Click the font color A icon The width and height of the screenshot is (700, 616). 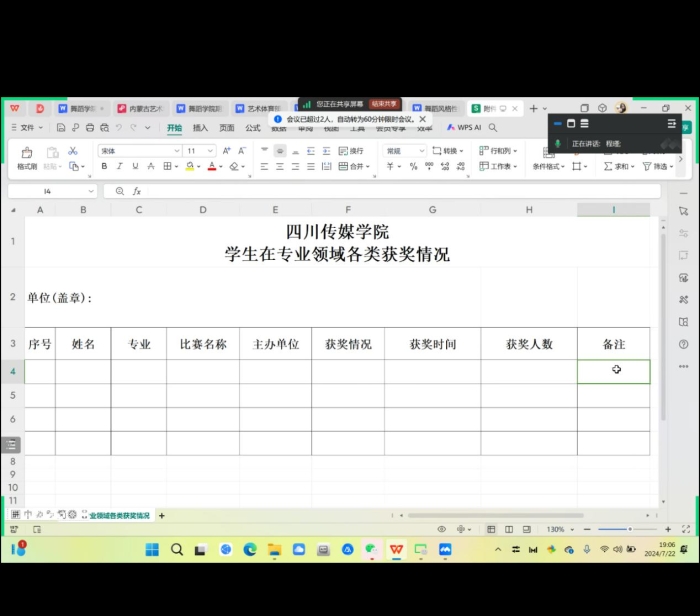point(211,167)
